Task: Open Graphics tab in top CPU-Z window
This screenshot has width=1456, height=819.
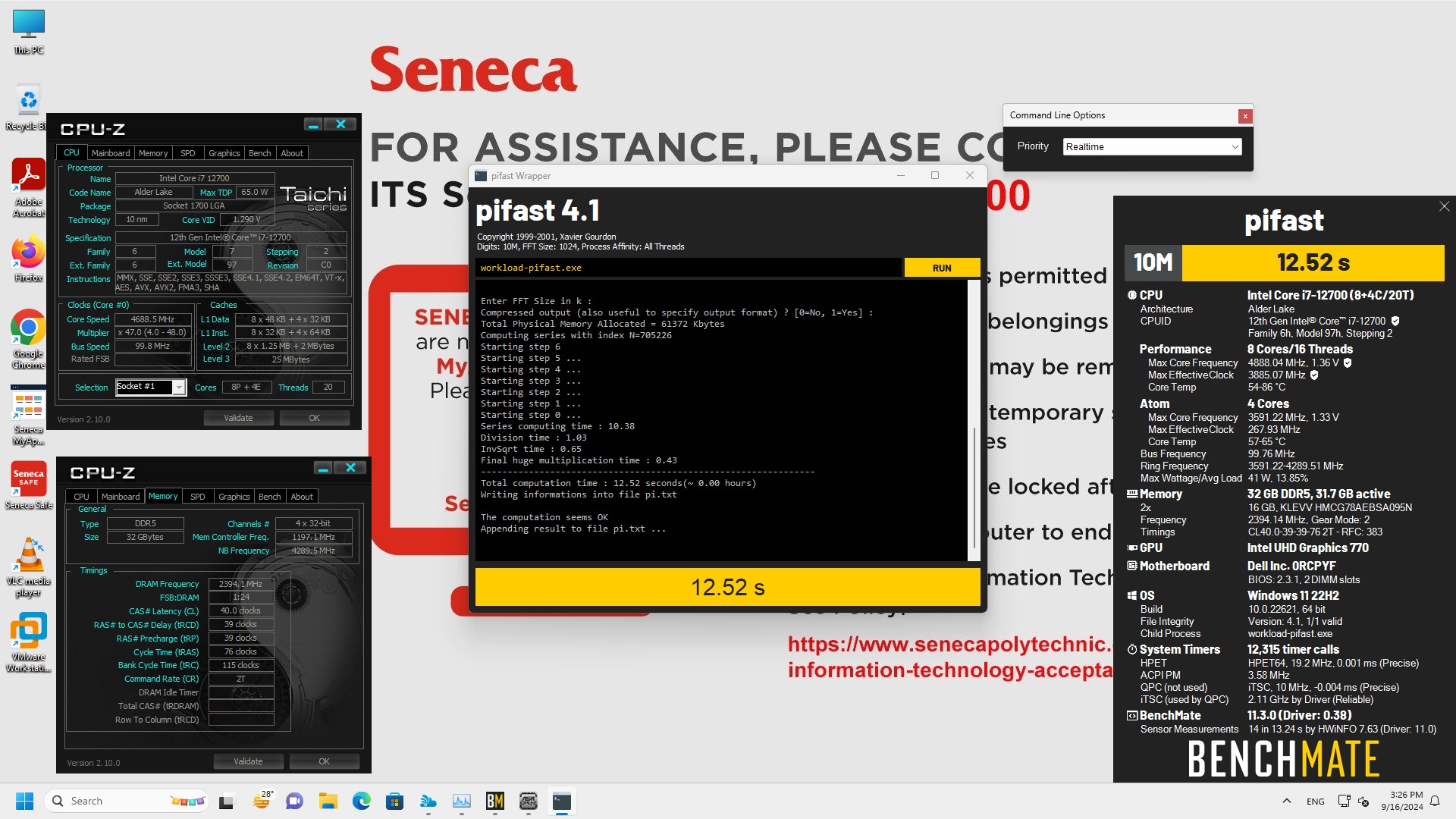Action: click(224, 153)
